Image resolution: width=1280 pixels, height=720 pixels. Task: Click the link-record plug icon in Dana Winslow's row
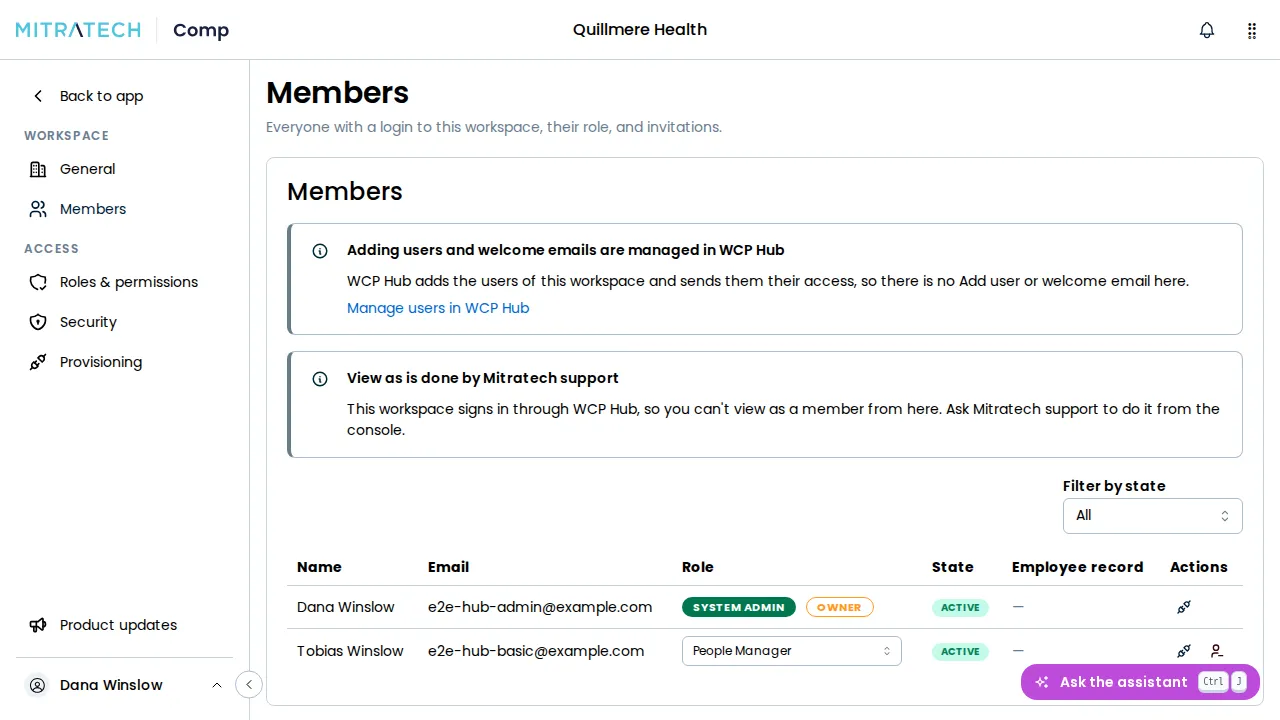pos(1184,607)
